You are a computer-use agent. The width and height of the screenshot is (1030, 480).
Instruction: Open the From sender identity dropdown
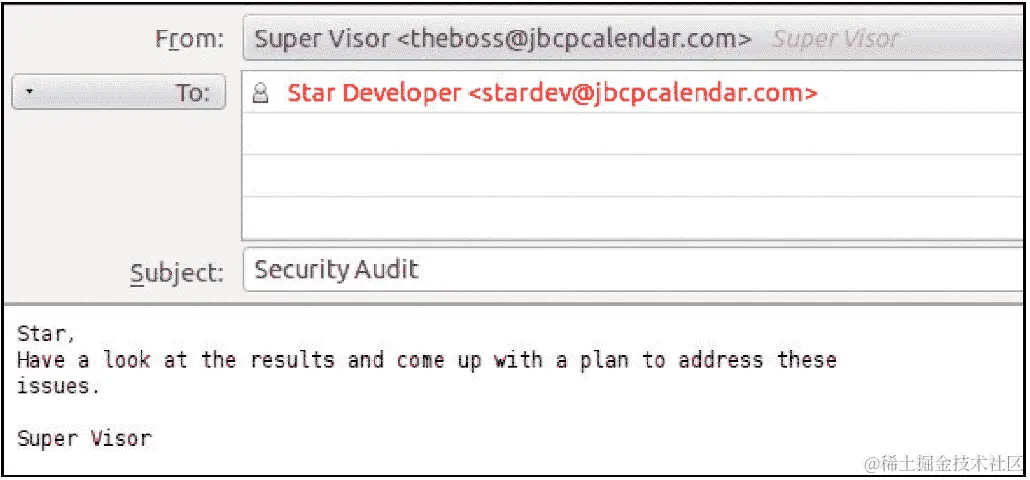[x=633, y=39]
